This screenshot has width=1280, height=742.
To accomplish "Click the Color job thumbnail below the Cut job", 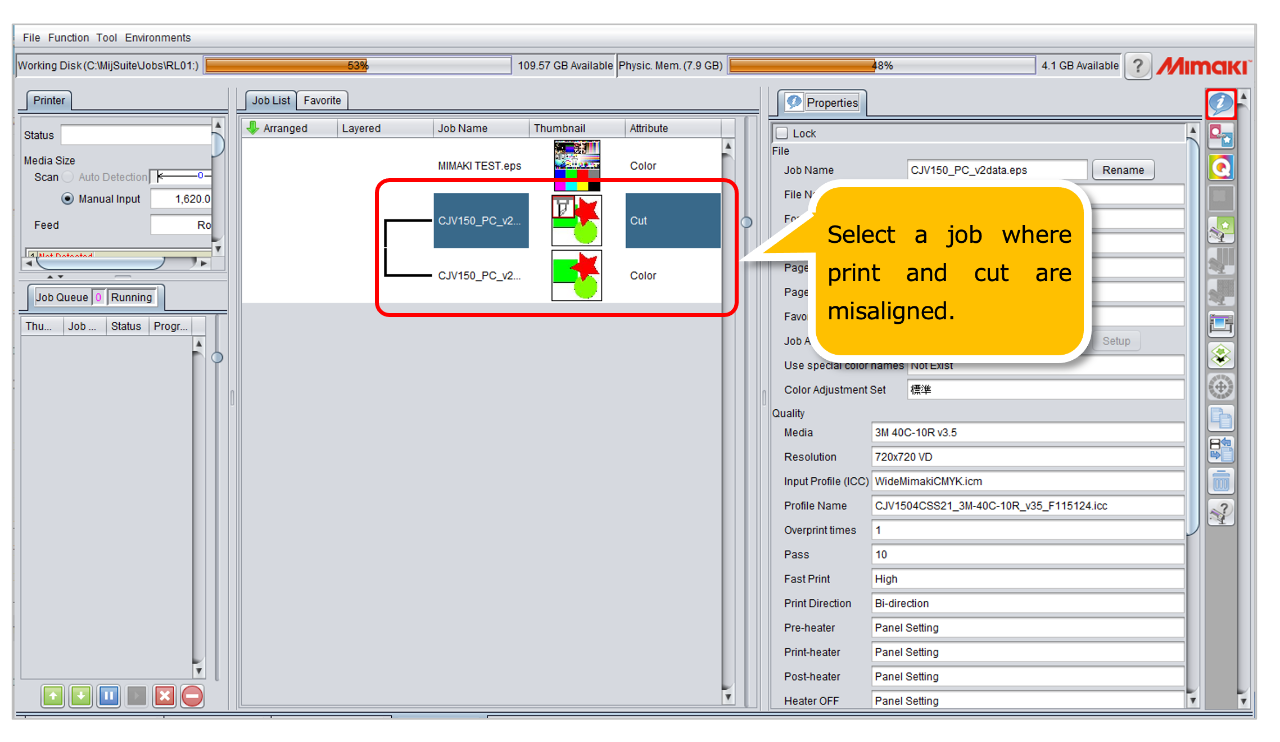I will 577,276.
